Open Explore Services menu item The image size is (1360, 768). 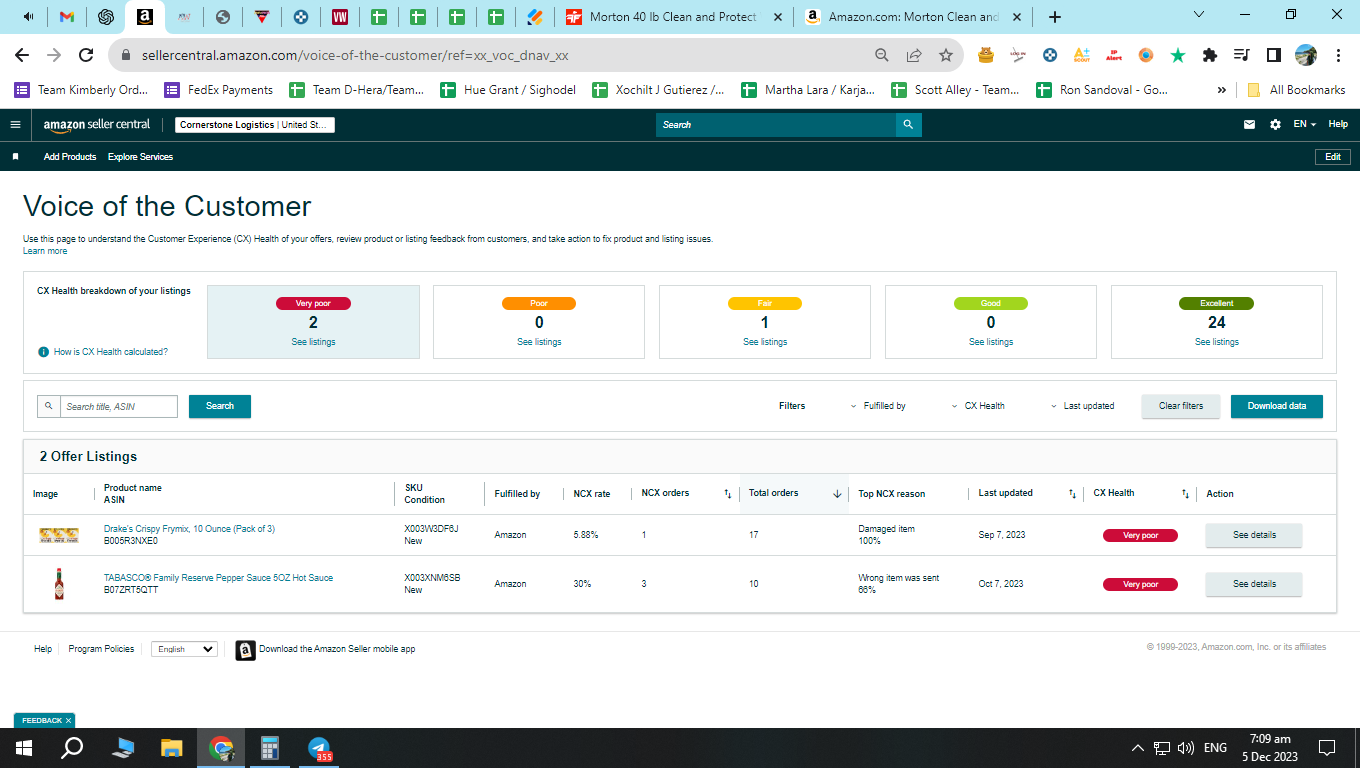140,157
